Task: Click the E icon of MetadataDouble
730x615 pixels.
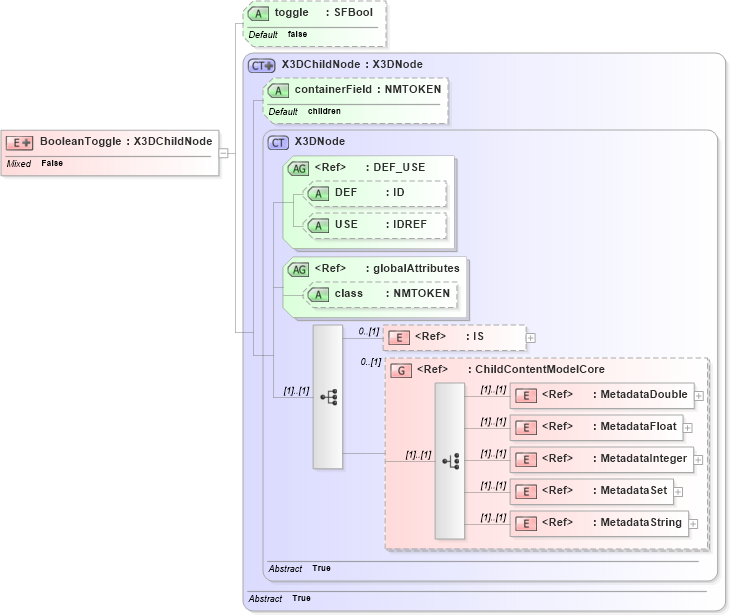Action: pos(526,396)
